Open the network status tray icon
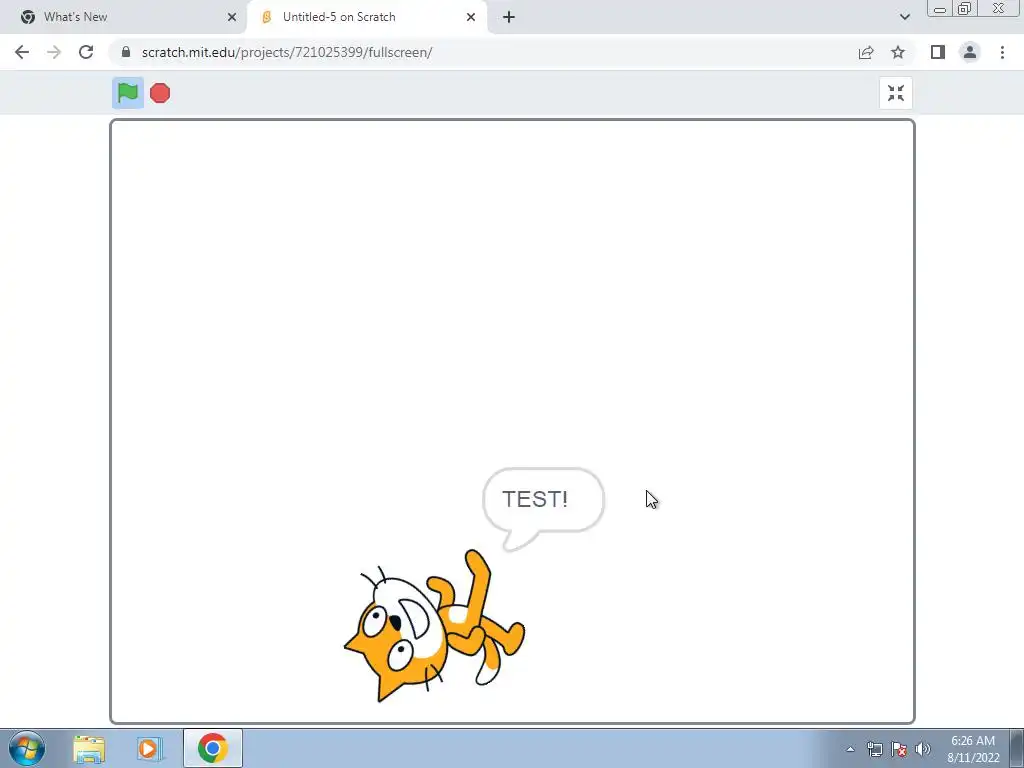This screenshot has height=768, width=1024. tap(874, 750)
